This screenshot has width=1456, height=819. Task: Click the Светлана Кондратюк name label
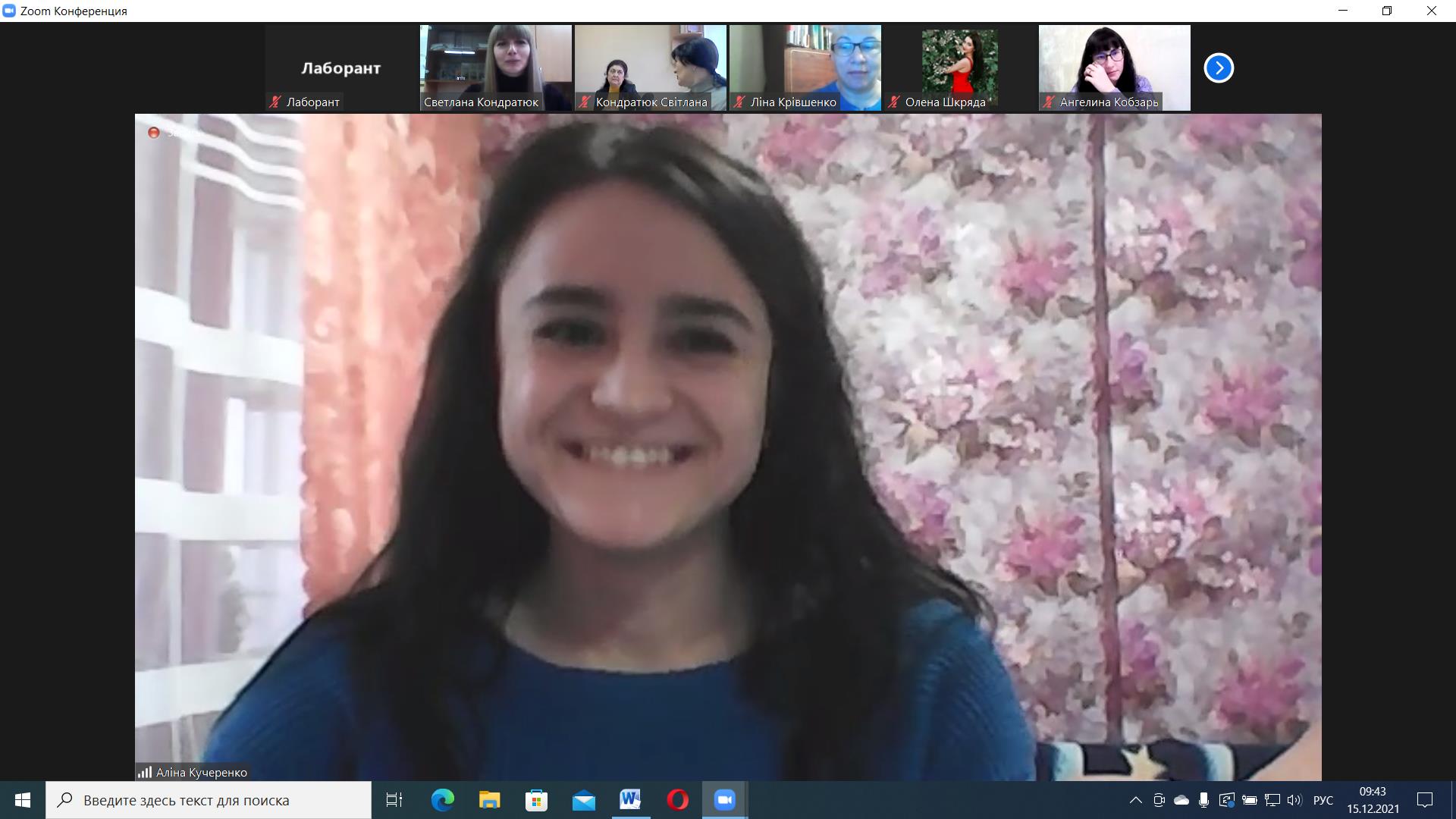click(481, 102)
